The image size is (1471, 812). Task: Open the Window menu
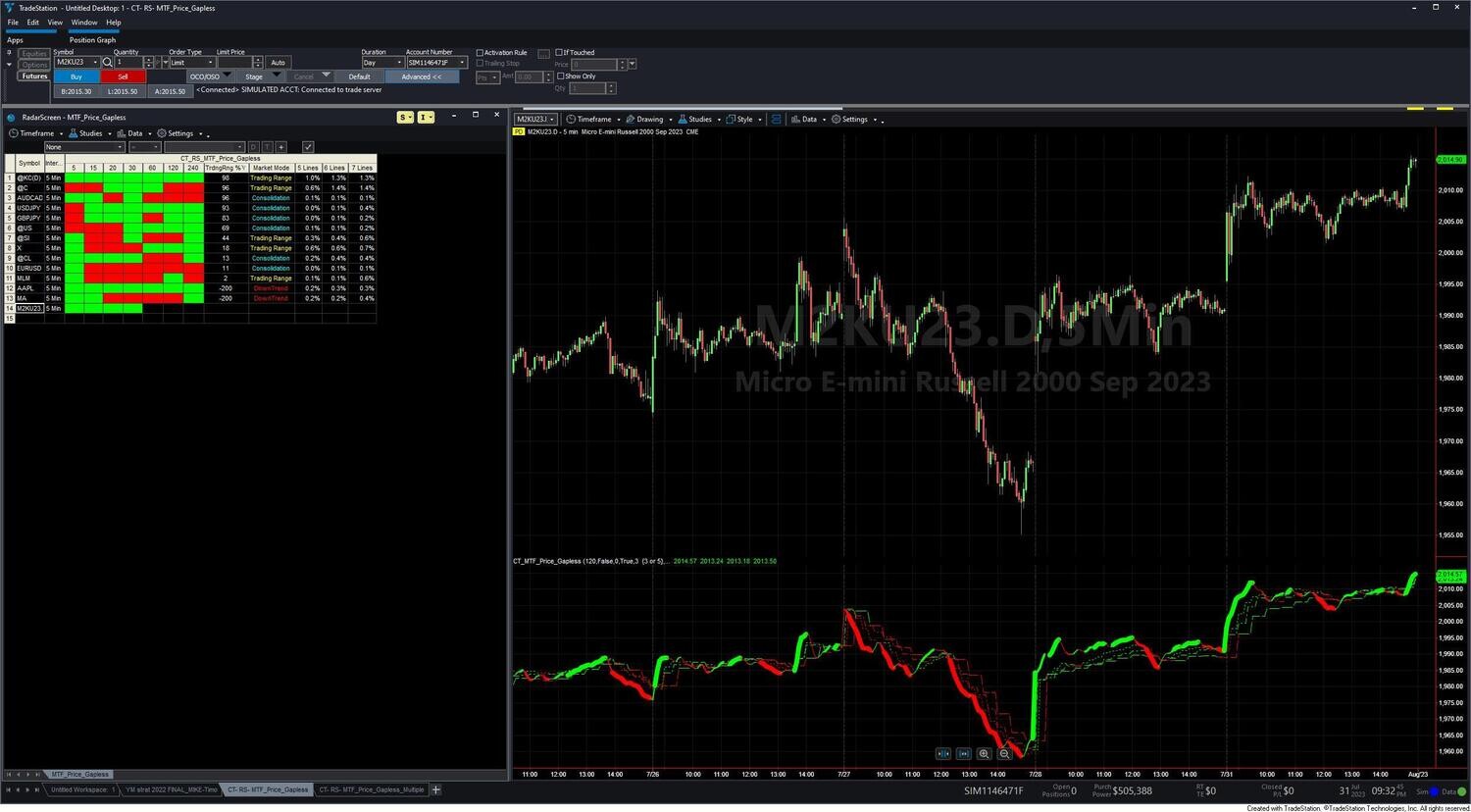point(83,22)
